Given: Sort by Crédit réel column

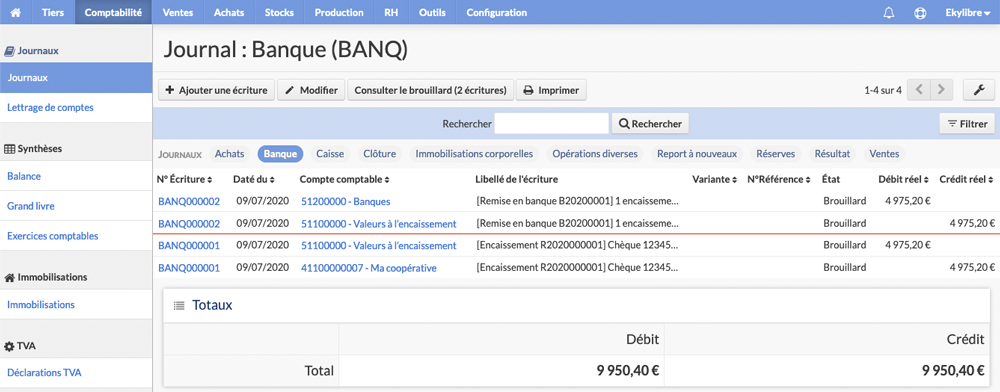Looking at the screenshot, I should [x=967, y=180].
